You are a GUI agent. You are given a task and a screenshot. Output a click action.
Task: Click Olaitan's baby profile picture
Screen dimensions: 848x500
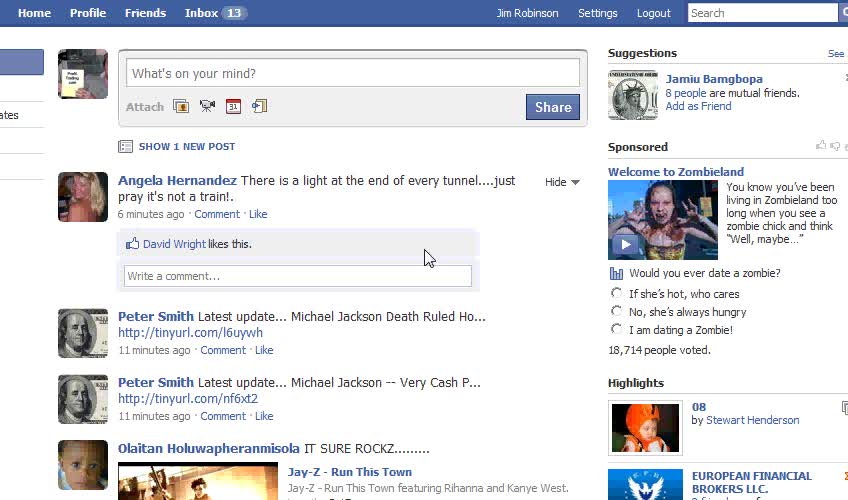(x=83, y=465)
